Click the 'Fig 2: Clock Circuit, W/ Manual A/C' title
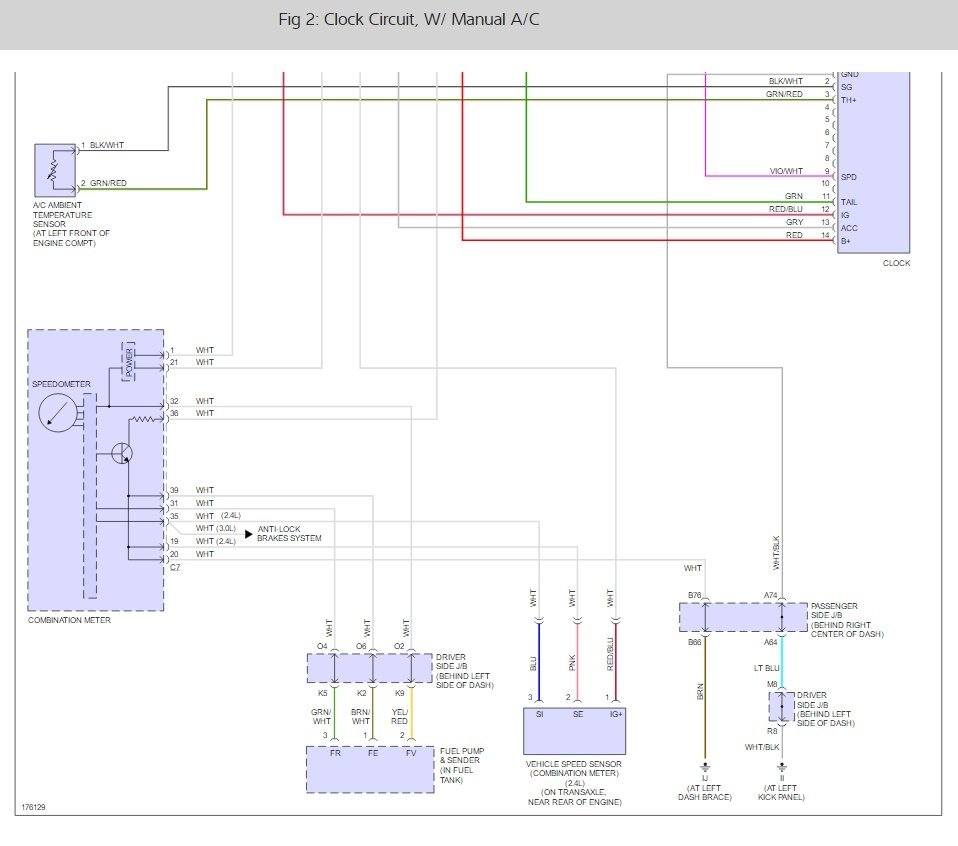The width and height of the screenshot is (958, 846). click(x=409, y=20)
